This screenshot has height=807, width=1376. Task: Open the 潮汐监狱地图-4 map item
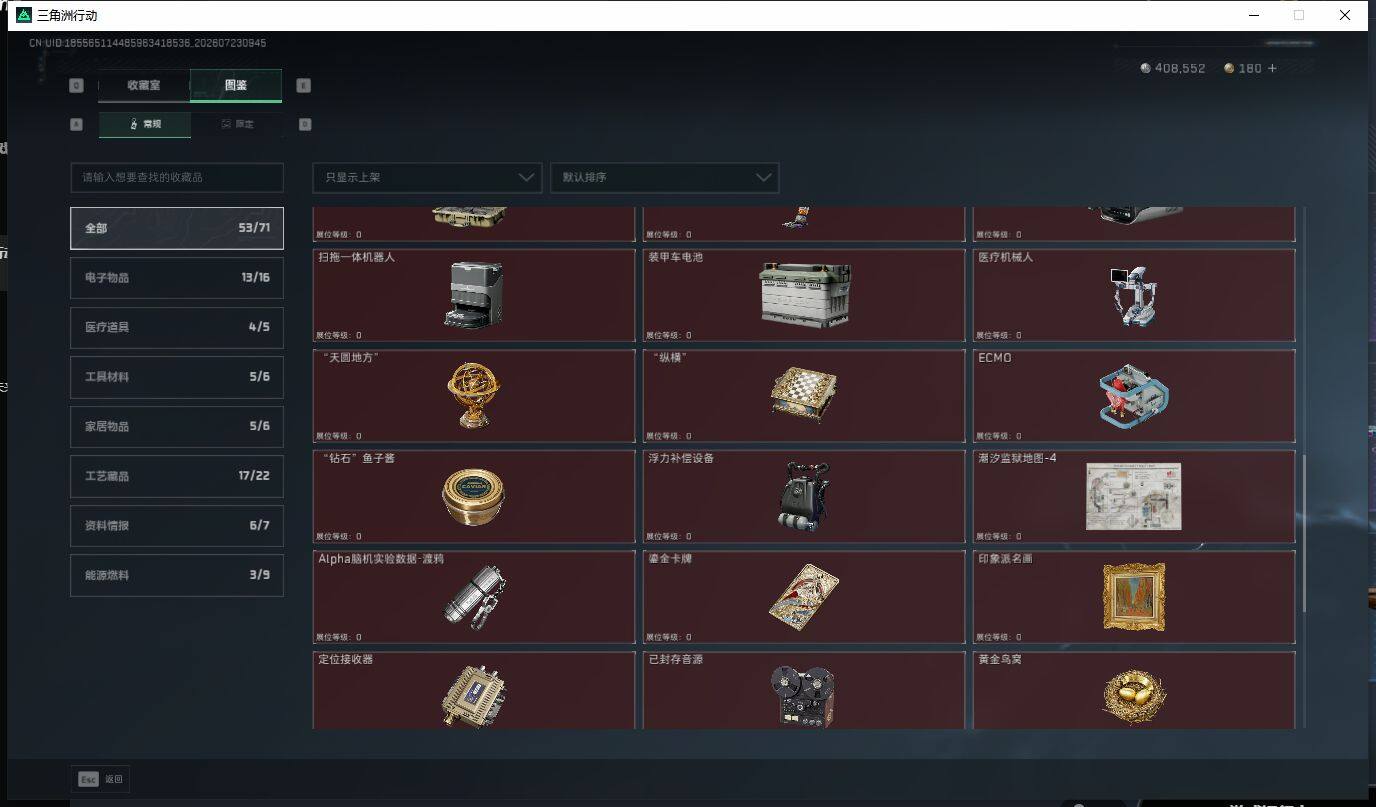click(1134, 497)
